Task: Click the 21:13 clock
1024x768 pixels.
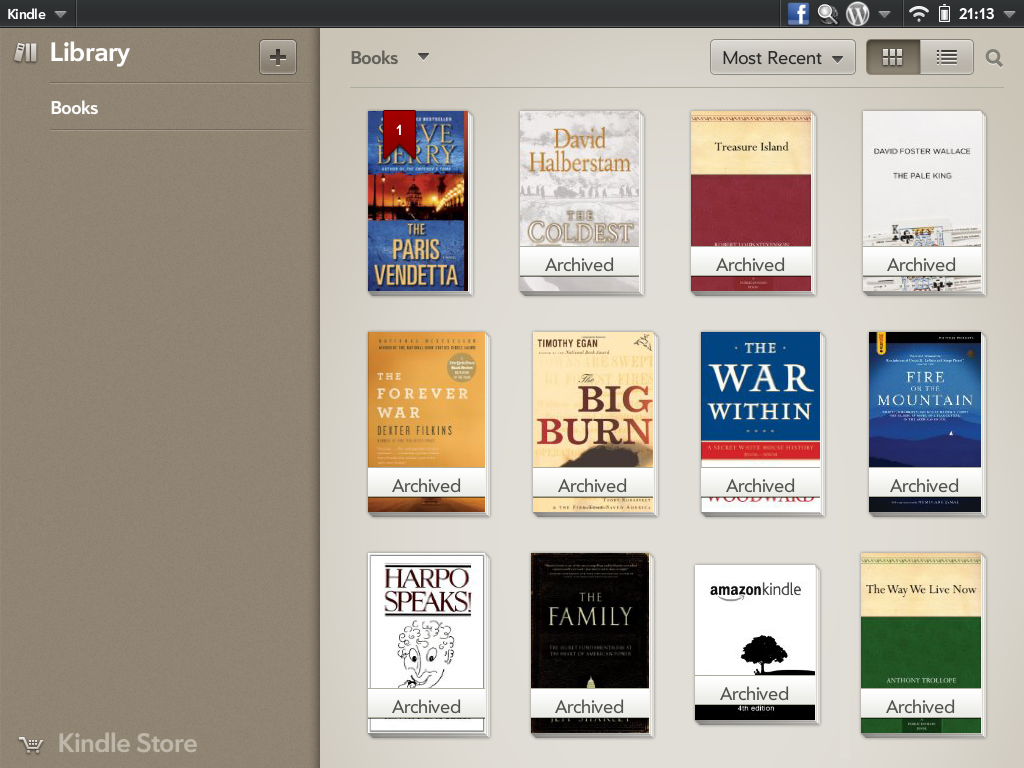Action: tap(976, 14)
